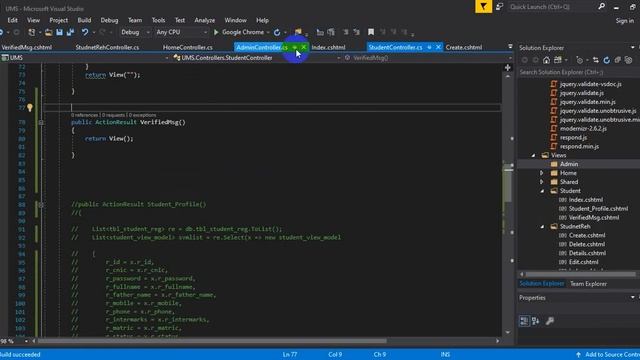Click the decrease indent toolbar icon
The width and height of the screenshot is (640, 360).
320,32
